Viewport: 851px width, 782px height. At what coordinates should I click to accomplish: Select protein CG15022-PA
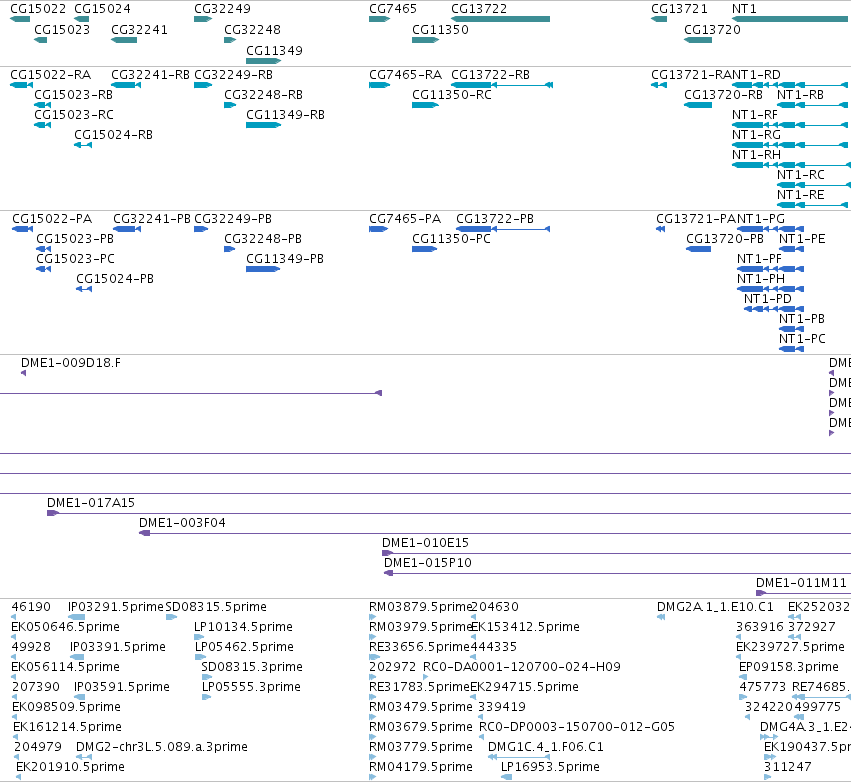(x=52, y=219)
